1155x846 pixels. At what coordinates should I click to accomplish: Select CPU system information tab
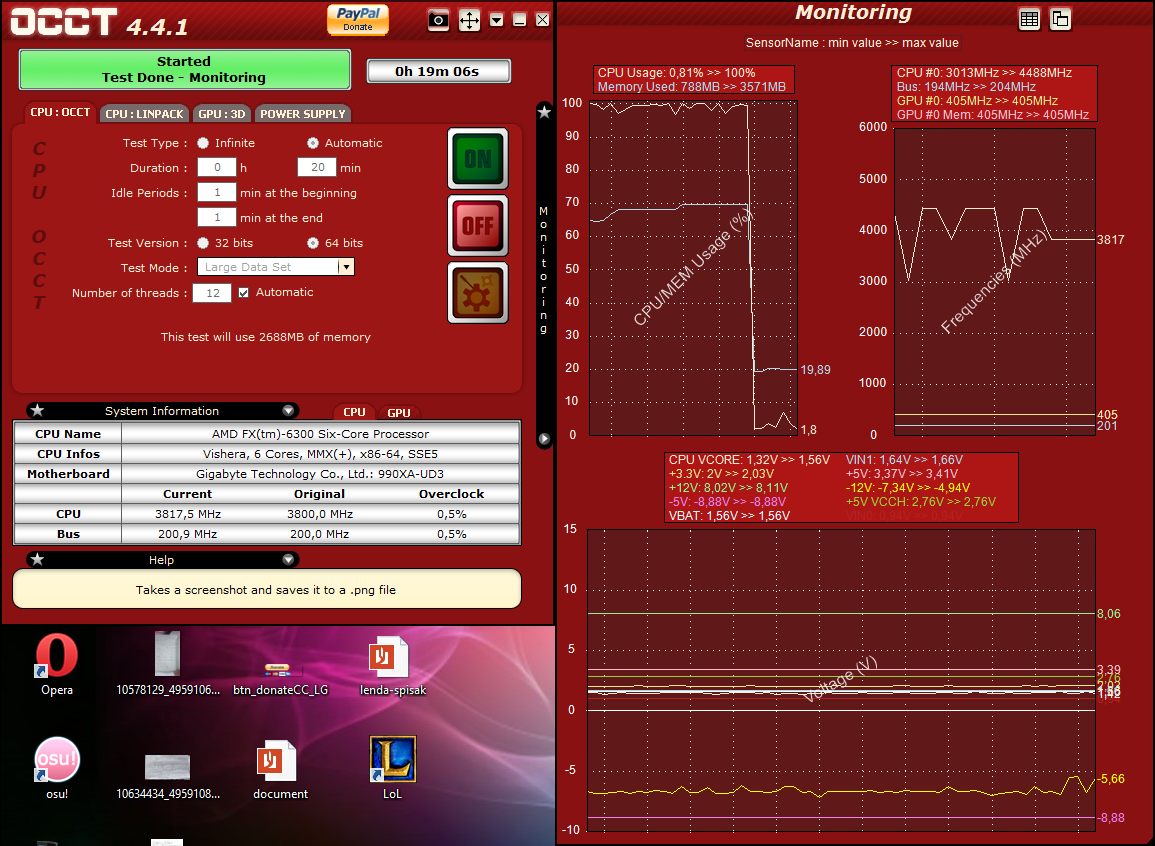click(354, 412)
